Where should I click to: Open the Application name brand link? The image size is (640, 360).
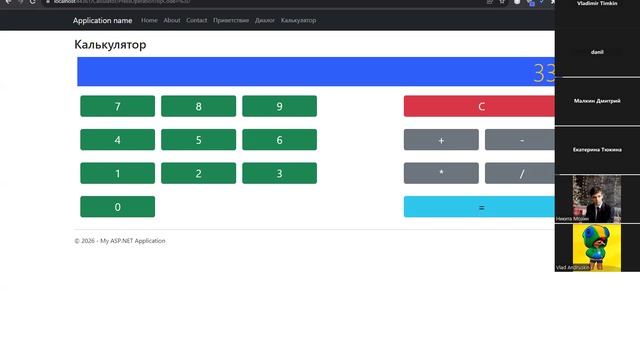(x=102, y=20)
